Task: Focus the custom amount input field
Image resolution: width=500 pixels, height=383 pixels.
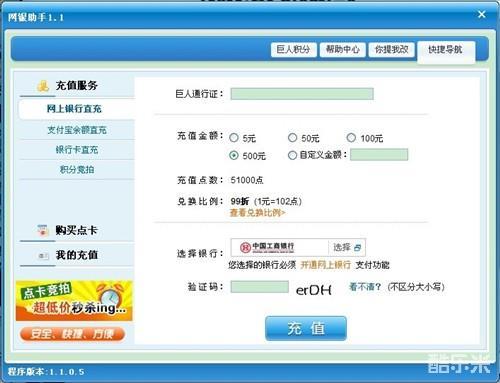Action: pyautogui.click(x=379, y=155)
